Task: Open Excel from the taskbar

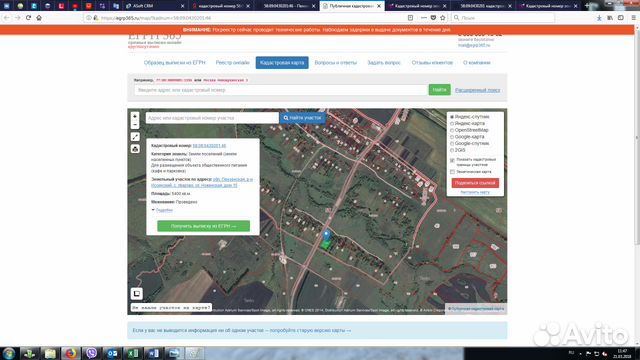Action: (x=133, y=353)
